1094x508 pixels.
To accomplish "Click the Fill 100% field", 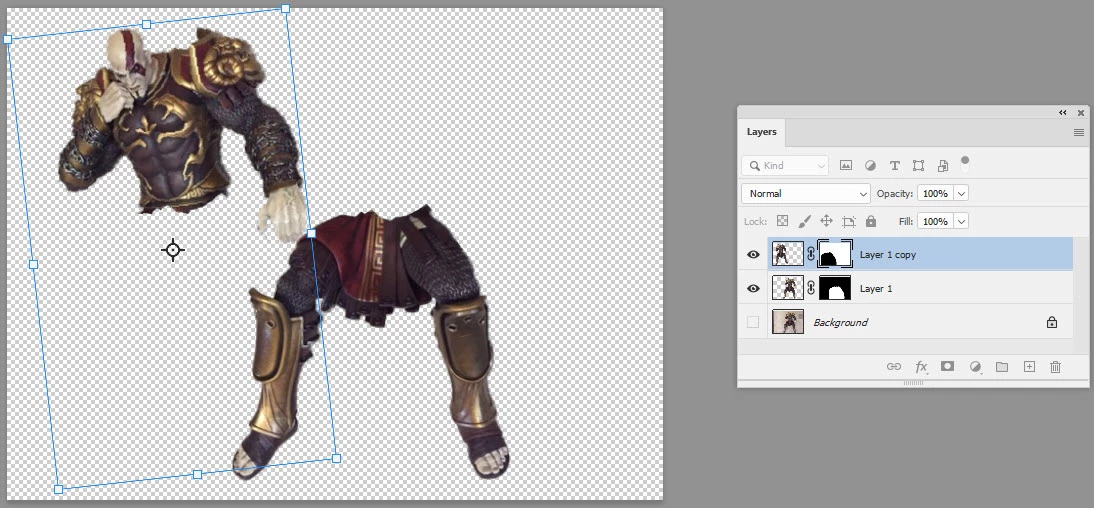I will click(x=935, y=221).
